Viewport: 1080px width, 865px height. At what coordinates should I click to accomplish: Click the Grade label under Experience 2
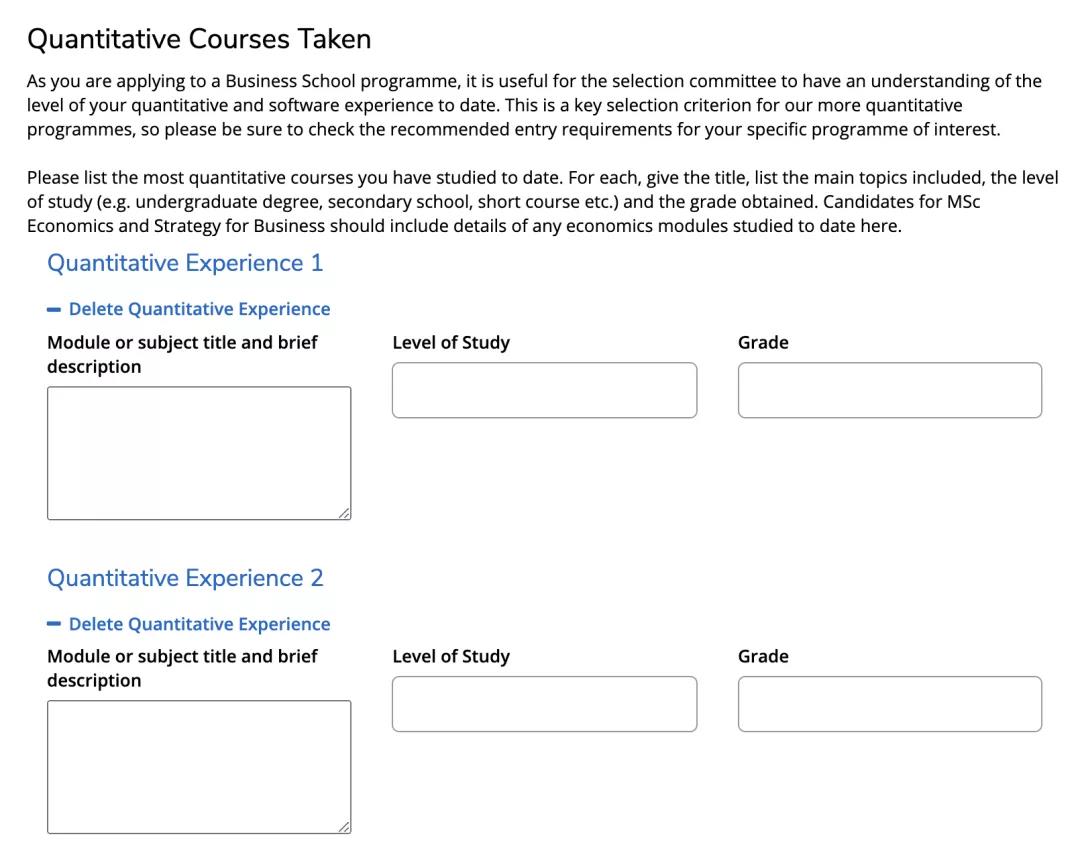[763, 657]
